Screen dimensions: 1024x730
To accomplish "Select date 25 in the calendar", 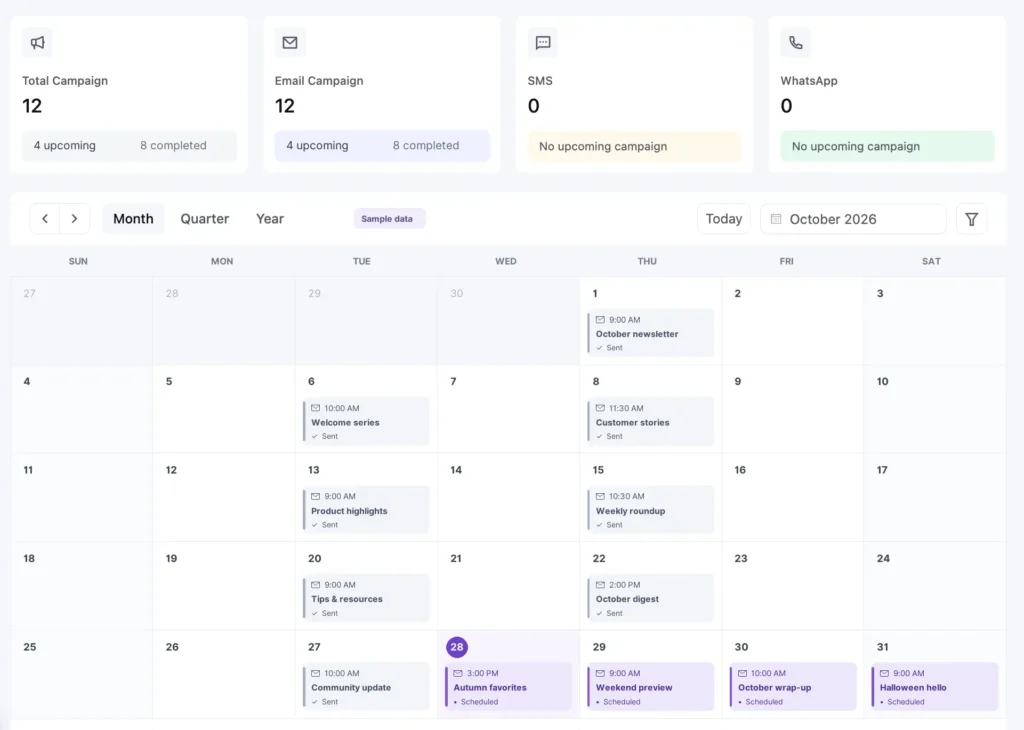I will click(x=29, y=647).
